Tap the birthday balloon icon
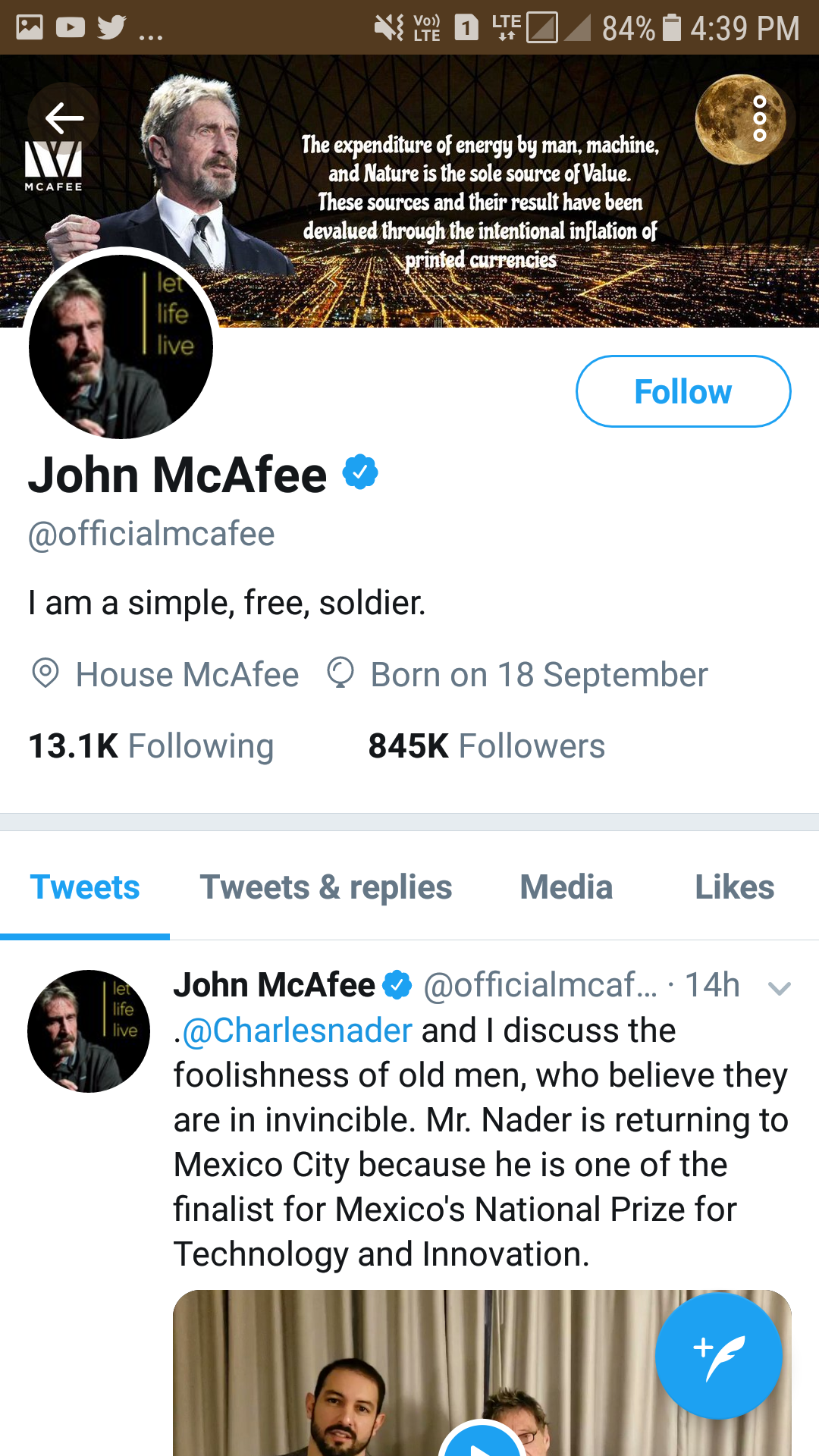 [340, 673]
